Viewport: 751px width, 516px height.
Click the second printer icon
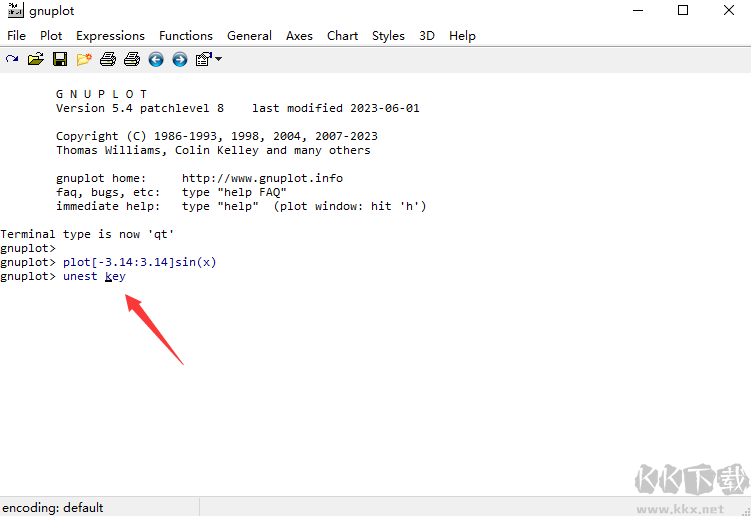click(132, 59)
